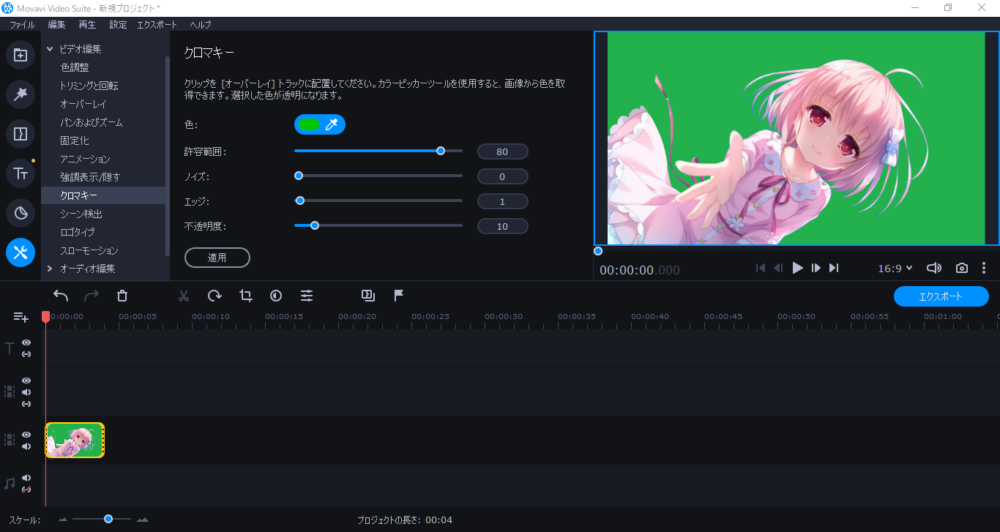Open the 16:9 aspect ratio dropdown
Screen dimensions: 1000x532
click(x=895, y=269)
